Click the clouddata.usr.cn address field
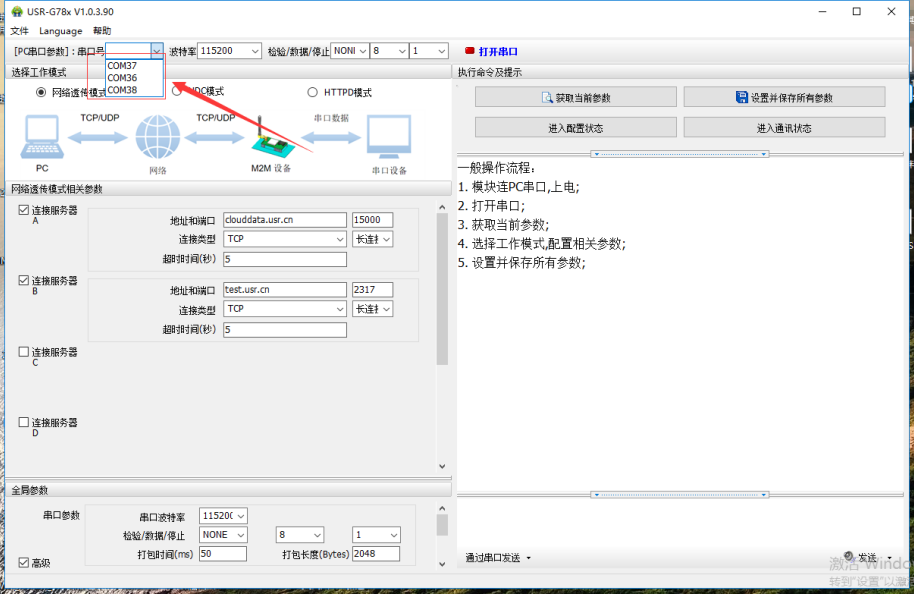Image resolution: width=914 pixels, height=595 pixels. click(285, 220)
